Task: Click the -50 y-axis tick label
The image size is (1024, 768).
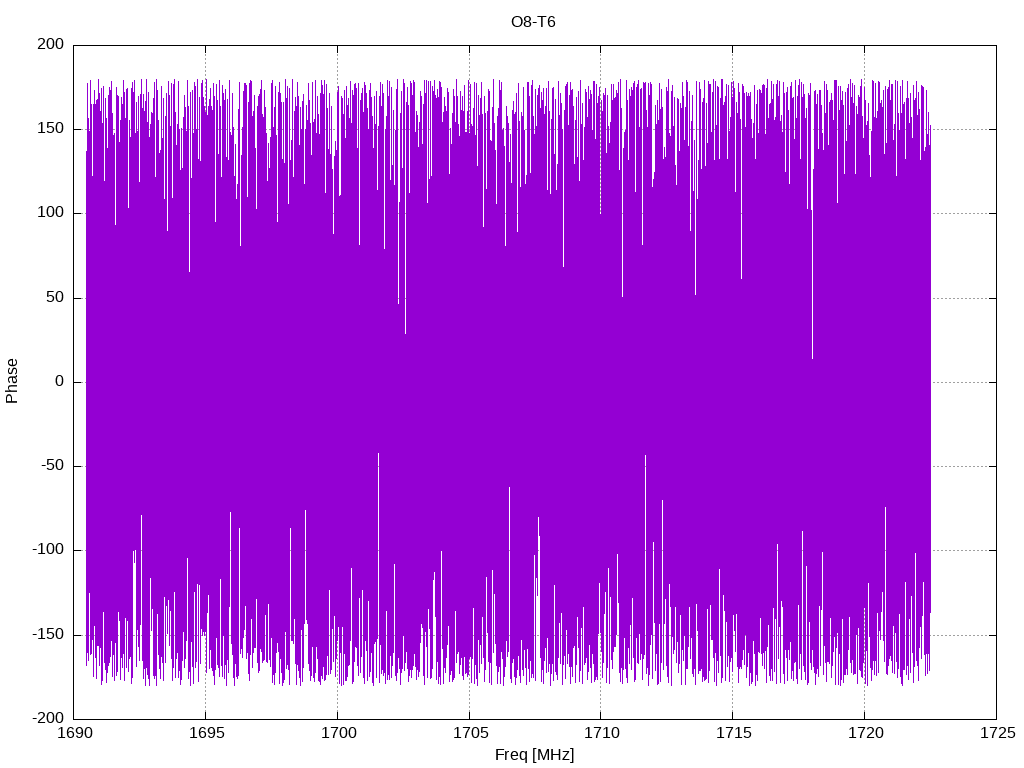Action: (x=52, y=466)
